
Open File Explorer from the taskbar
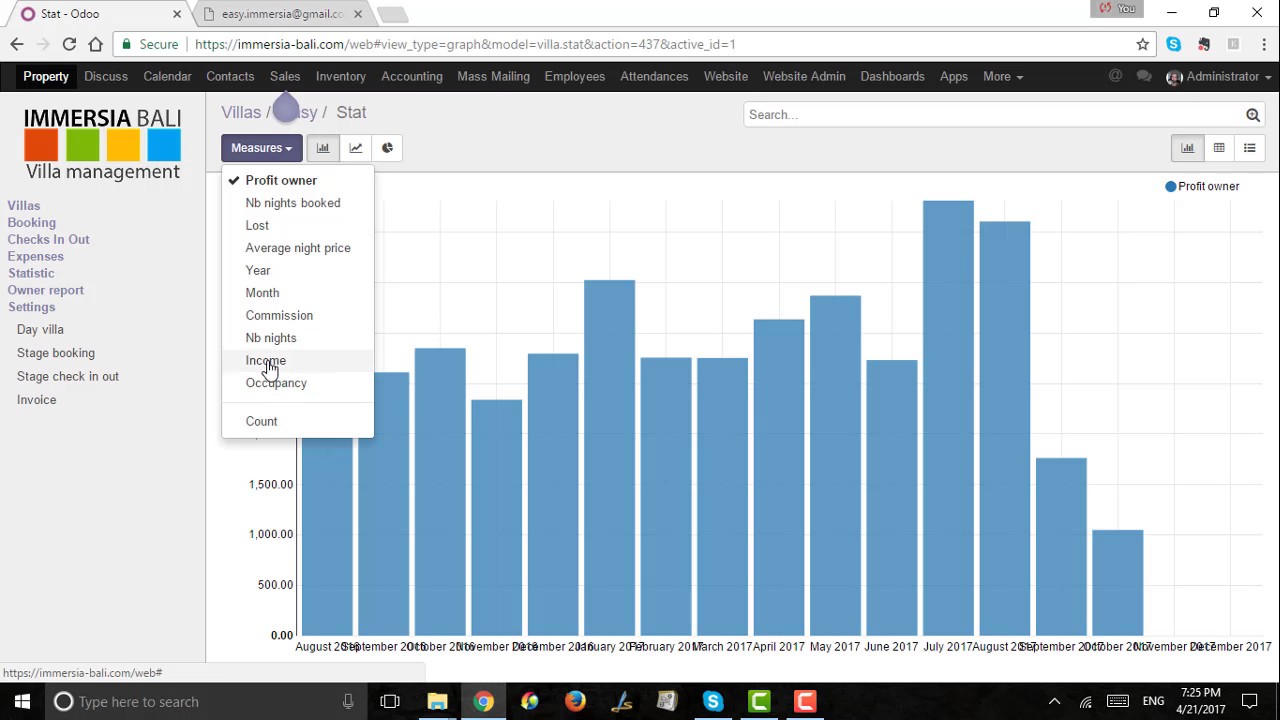[437, 701]
